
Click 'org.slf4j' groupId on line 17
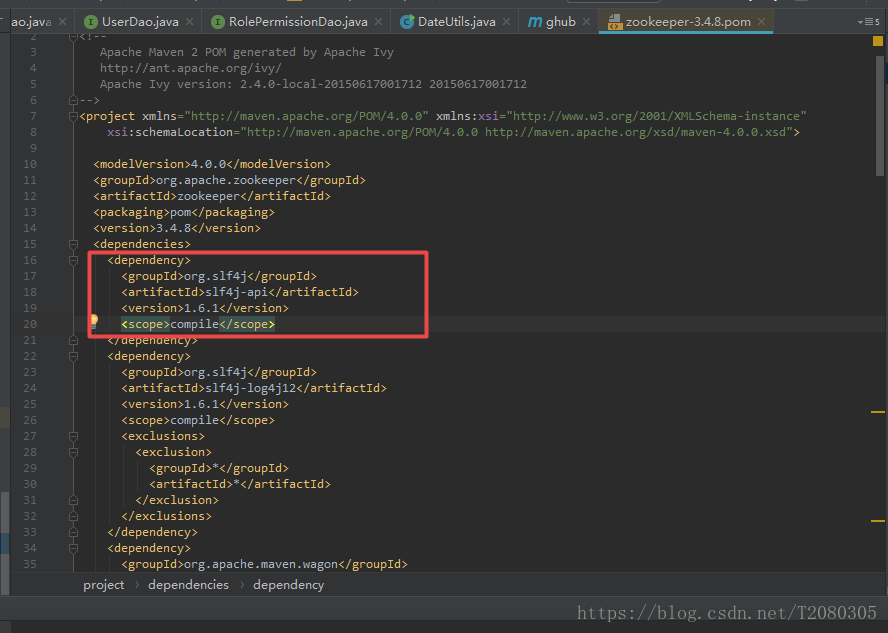point(215,276)
